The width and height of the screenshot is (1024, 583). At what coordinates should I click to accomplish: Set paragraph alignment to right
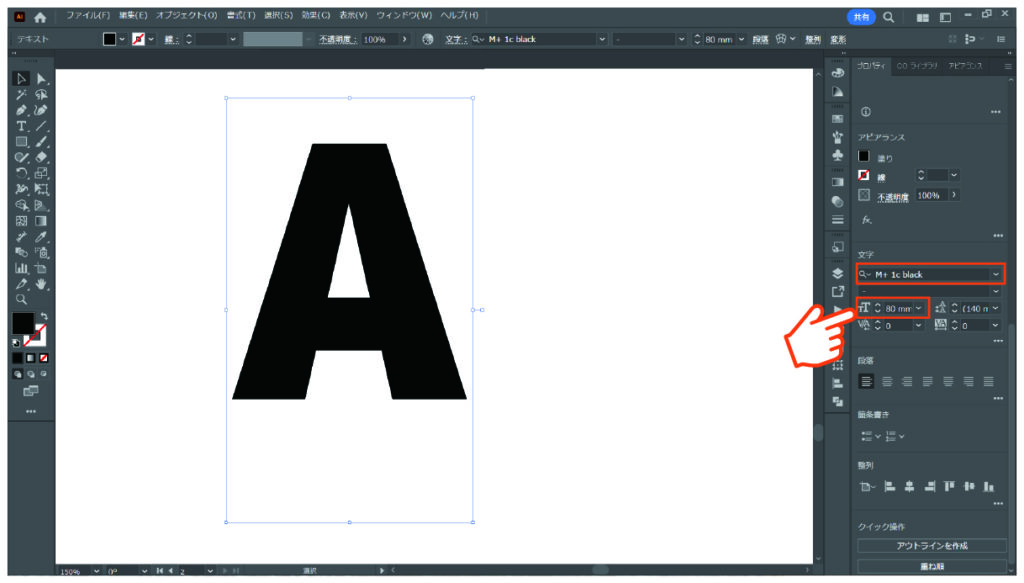(x=907, y=381)
